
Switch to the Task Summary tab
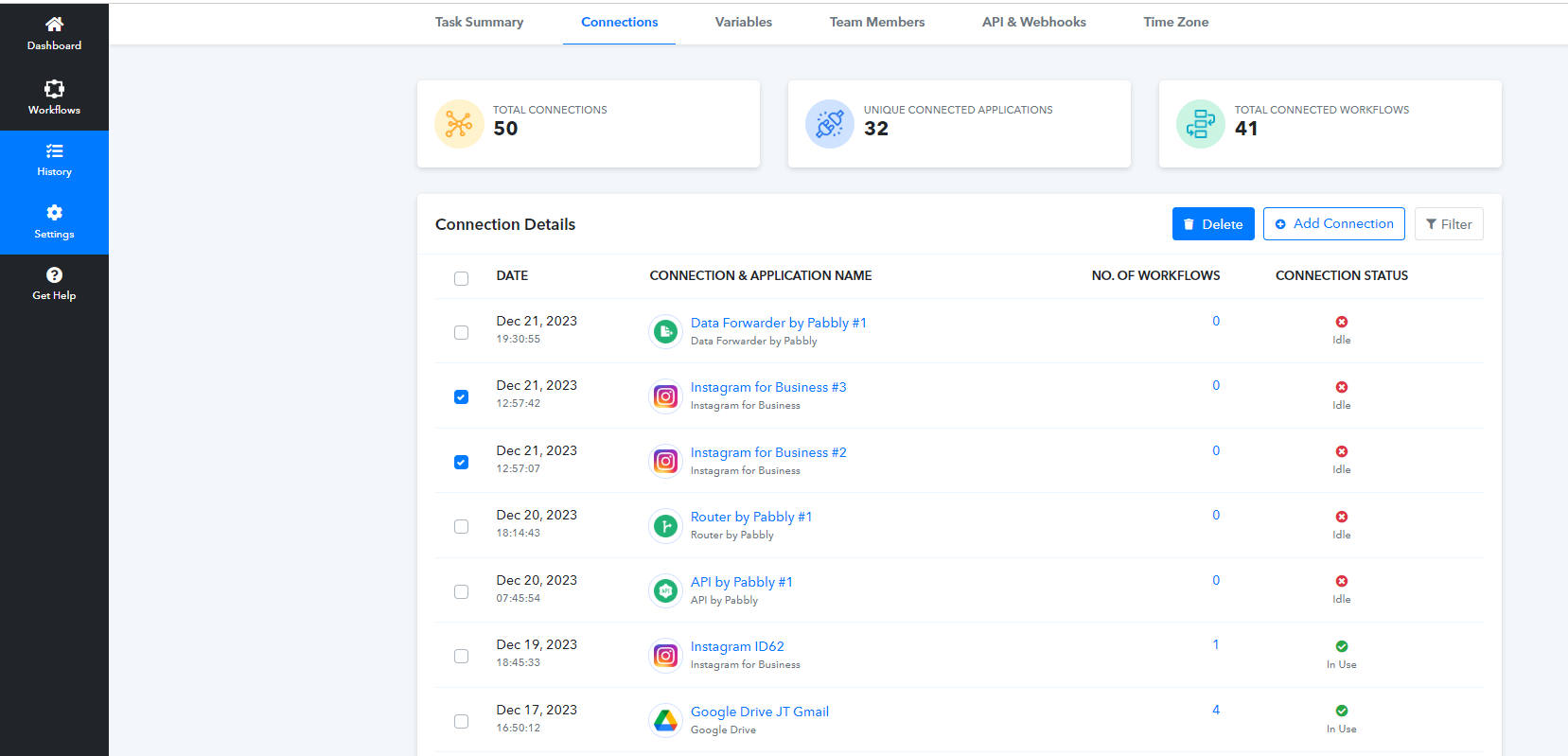pyautogui.click(x=479, y=22)
